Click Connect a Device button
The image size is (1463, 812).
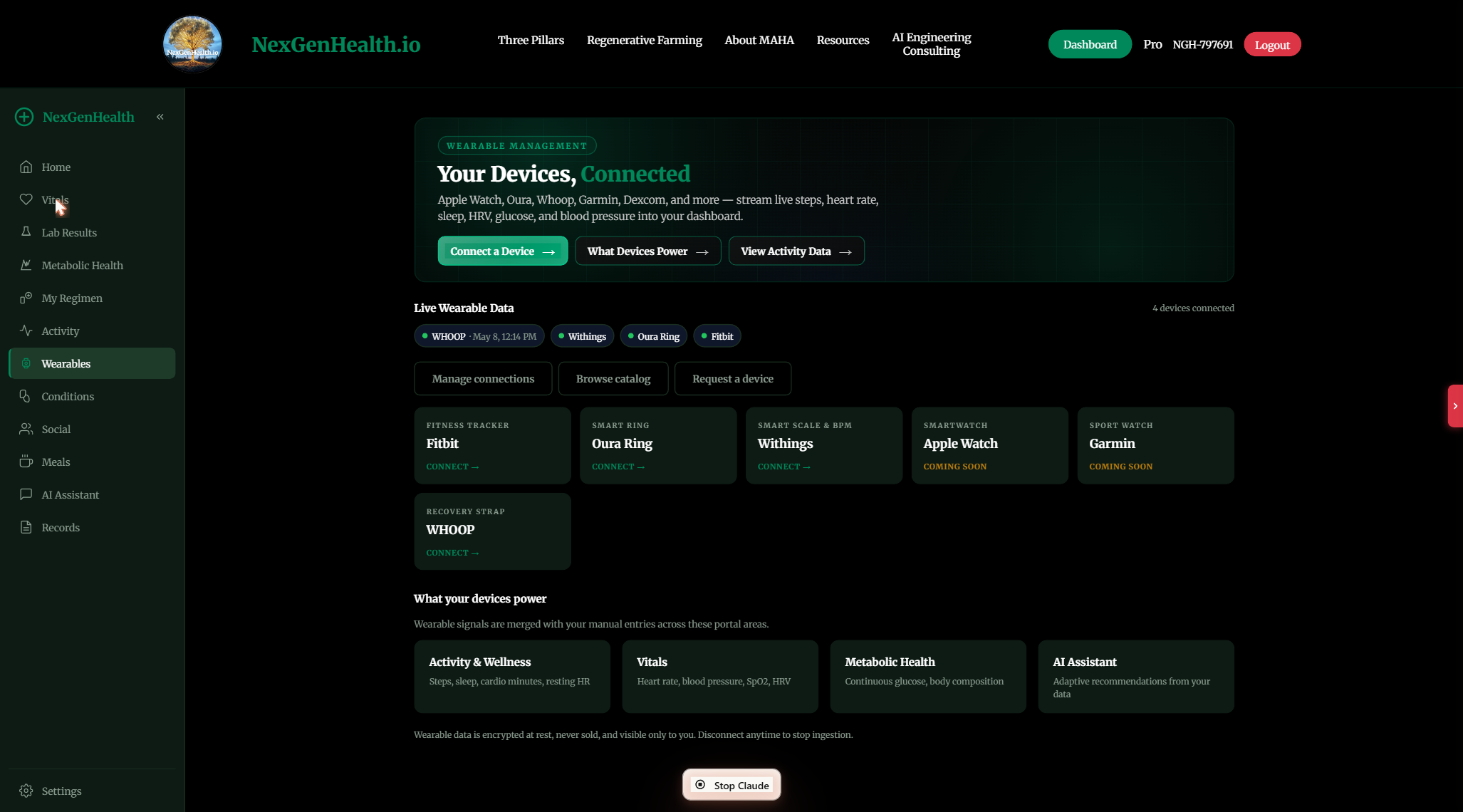502,251
